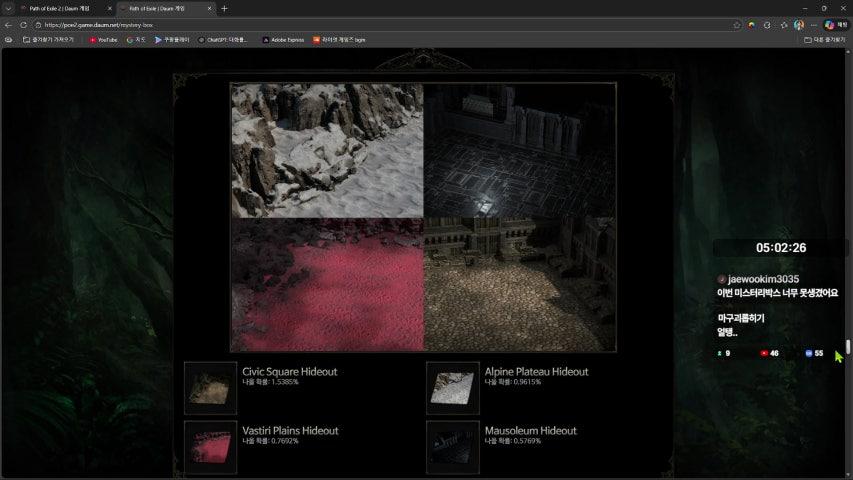Go back with the browser back arrow
Screen dimensions: 853x480
8,25
